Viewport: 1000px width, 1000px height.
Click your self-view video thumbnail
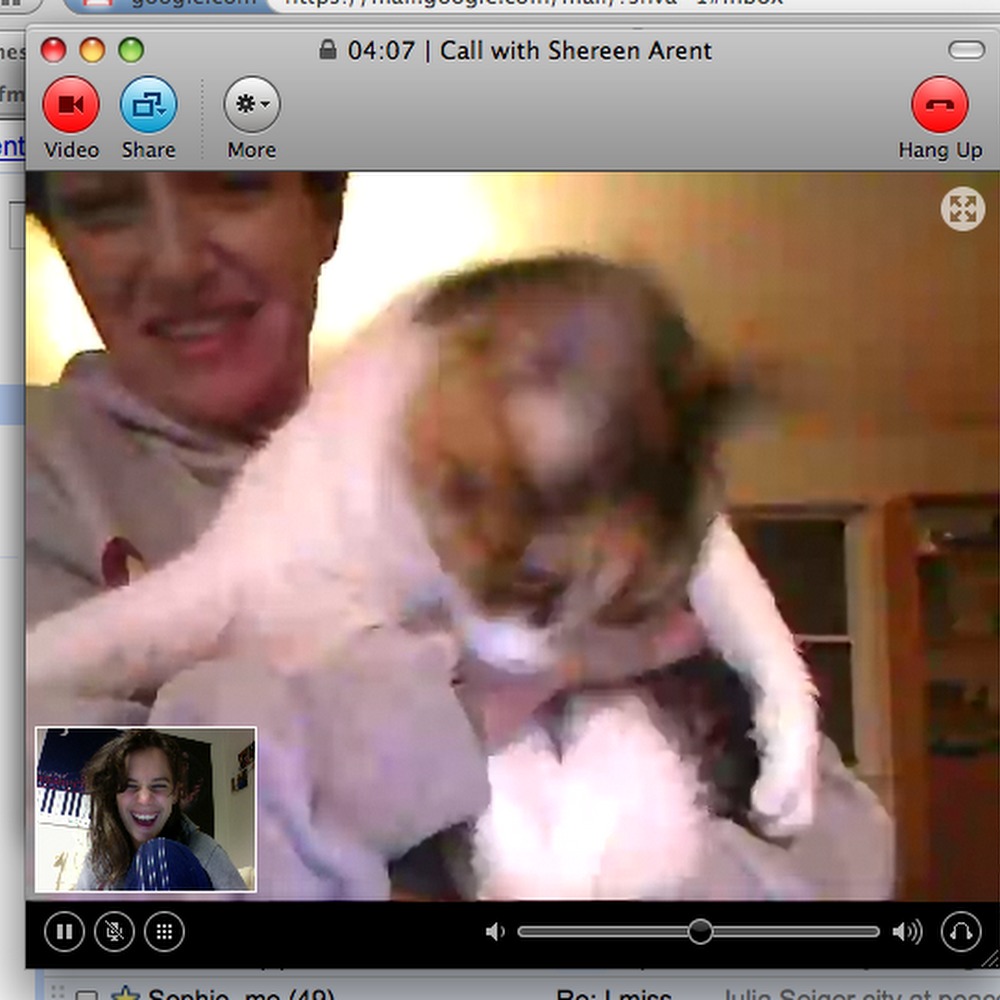[x=146, y=809]
